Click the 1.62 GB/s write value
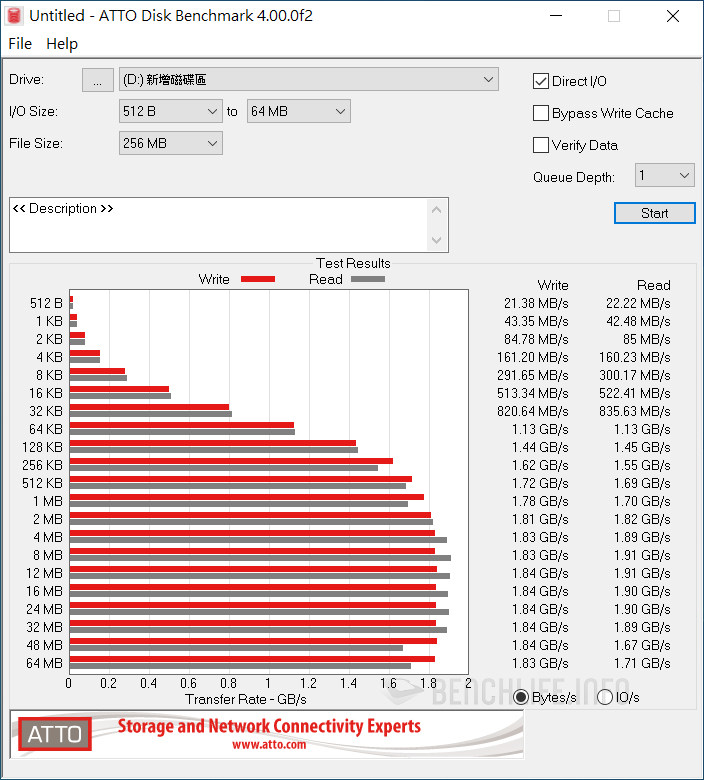This screenshot has width=704, height=780. pos(540,465)
